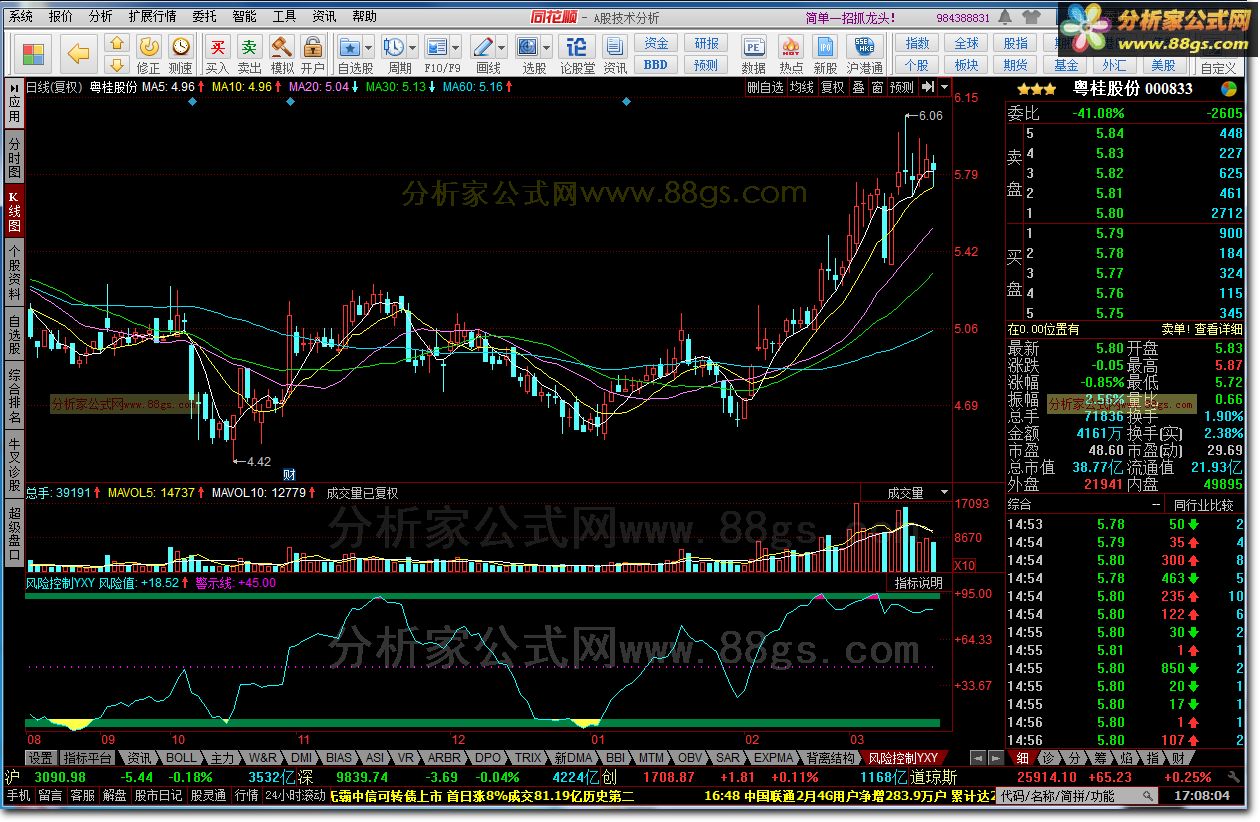
Task: Expand the 画线 dropdown arrow
Action: click(501, 47)
